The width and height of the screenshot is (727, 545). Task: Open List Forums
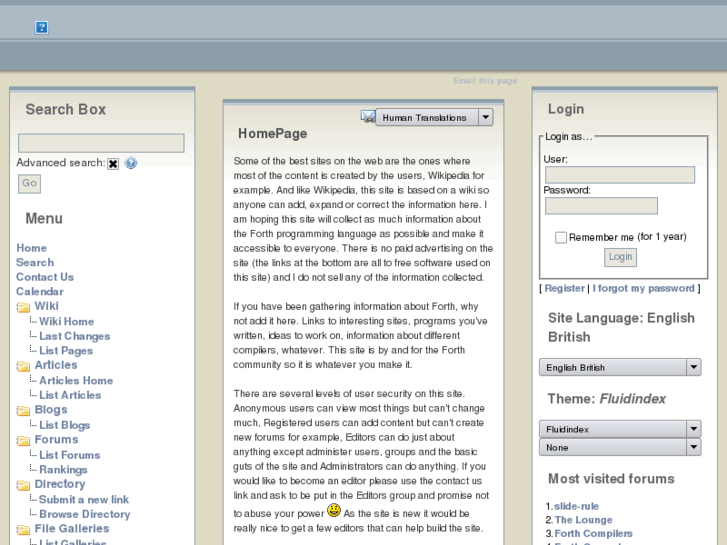click(70, 455)
